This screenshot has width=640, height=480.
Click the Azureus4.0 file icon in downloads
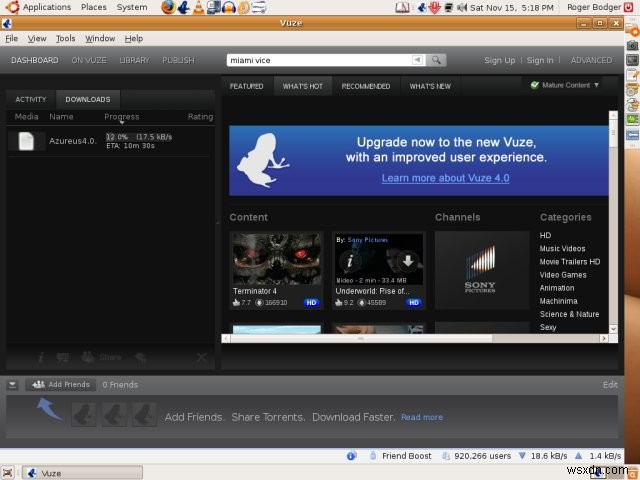(x=26, y=141)
